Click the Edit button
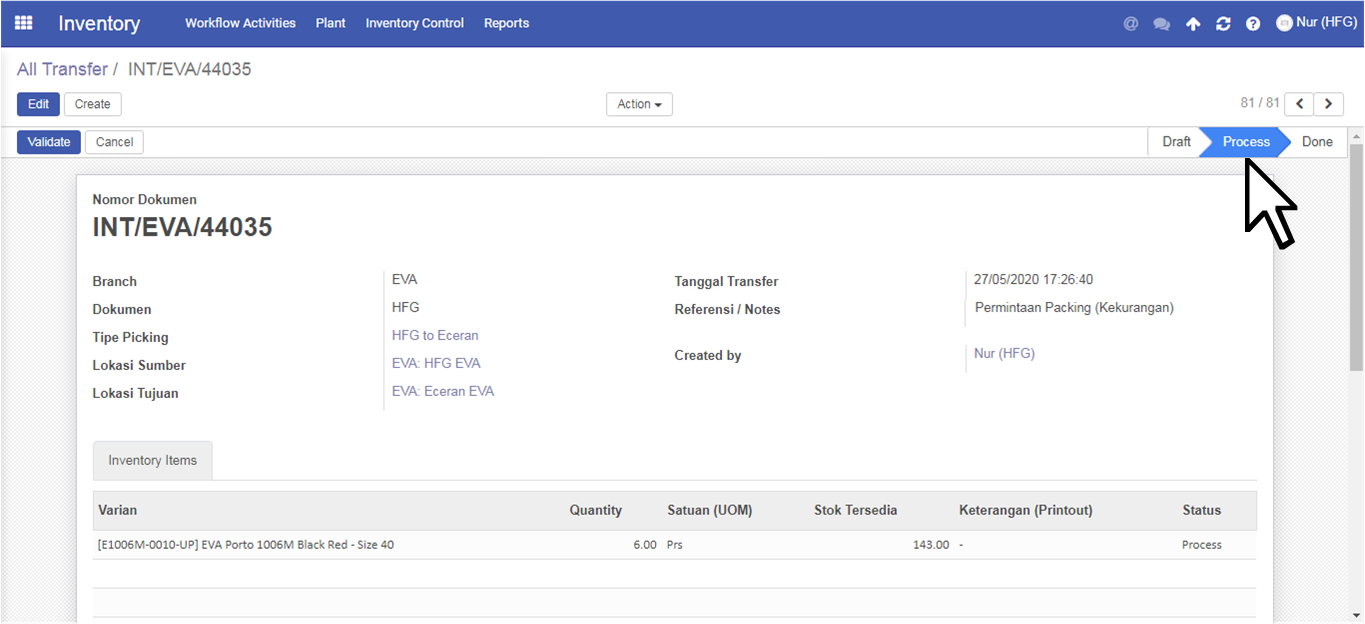 click(x=38, y=104)
